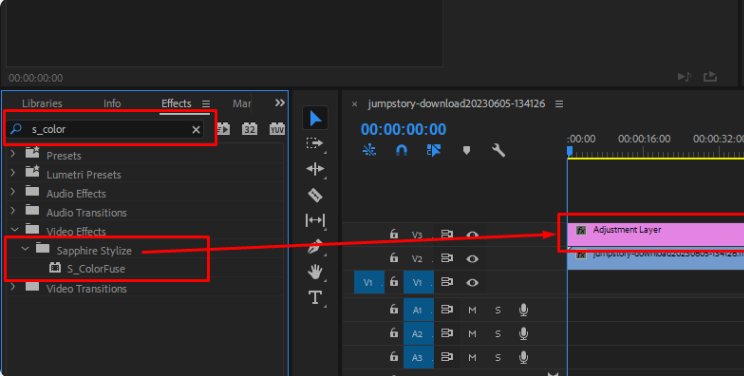Switch to the Libraries tab
This screenshot has width=744, height=376.
click(x=42, y=103)
